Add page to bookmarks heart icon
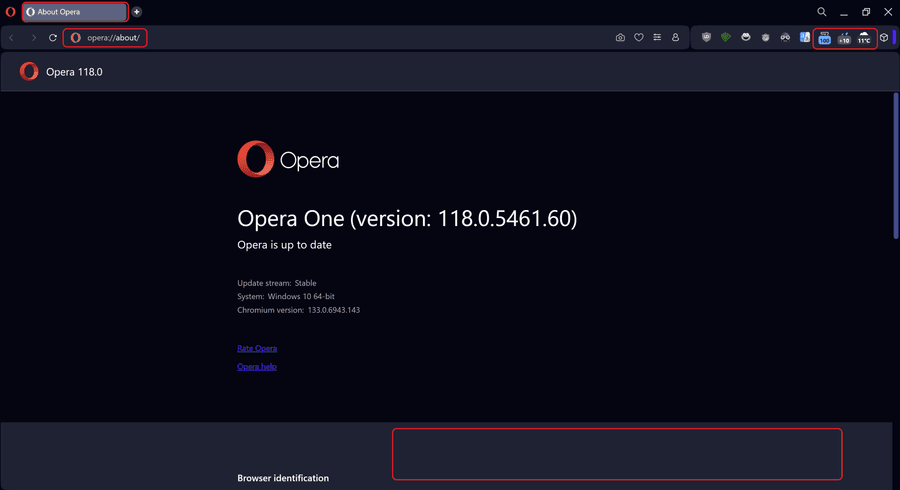 point(639,37)
